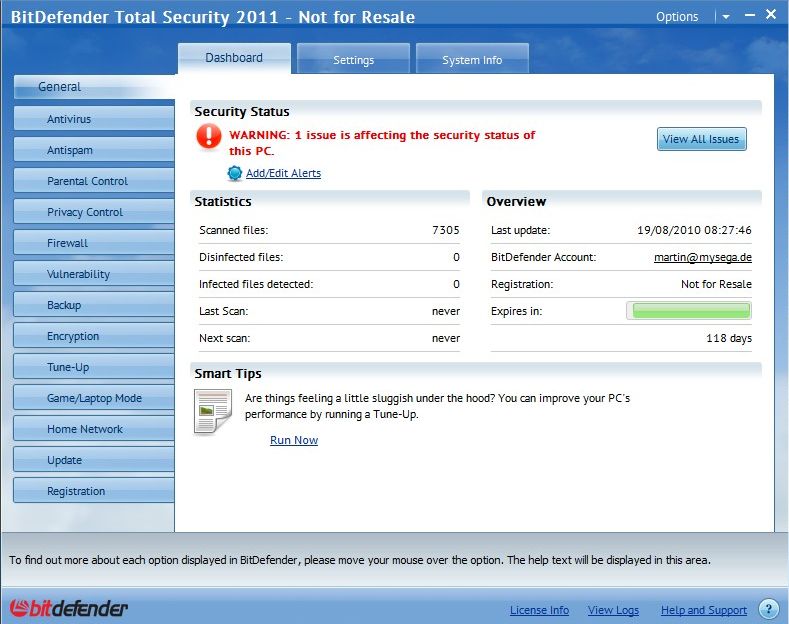The image size is (789, 624).
Task: Click the sluggish performance Smart Tips sentence
Action: pyautogui.click(x=437, y=406)
